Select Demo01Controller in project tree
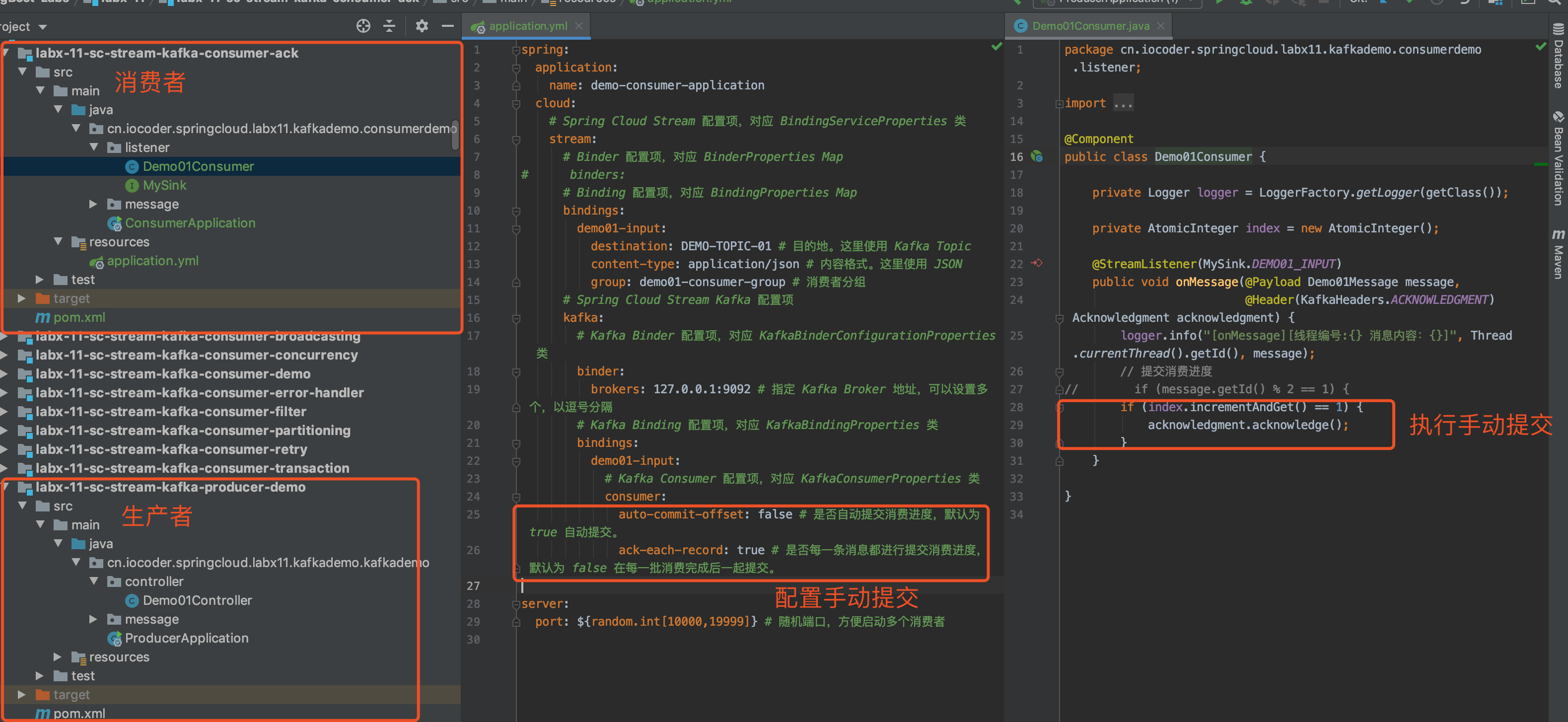Screen dimensions: 1568x722 (197, 600)
